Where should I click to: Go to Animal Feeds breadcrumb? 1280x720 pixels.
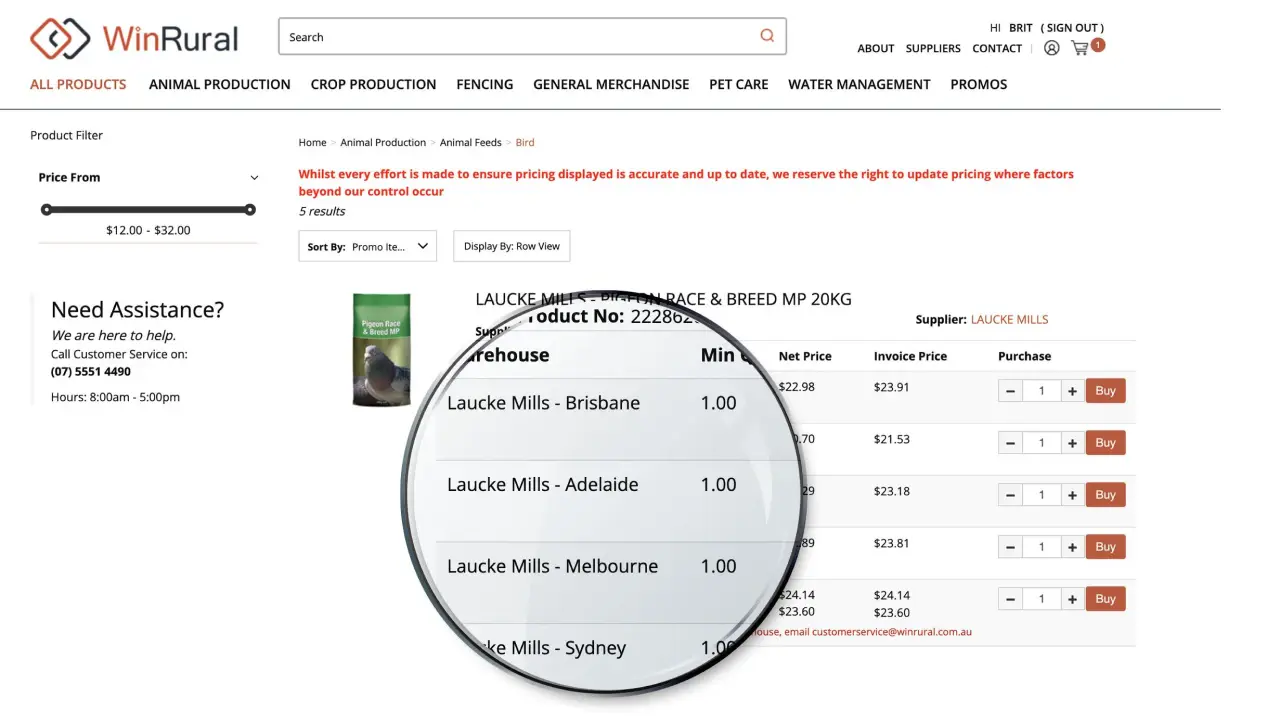click(x=471, y=142)
